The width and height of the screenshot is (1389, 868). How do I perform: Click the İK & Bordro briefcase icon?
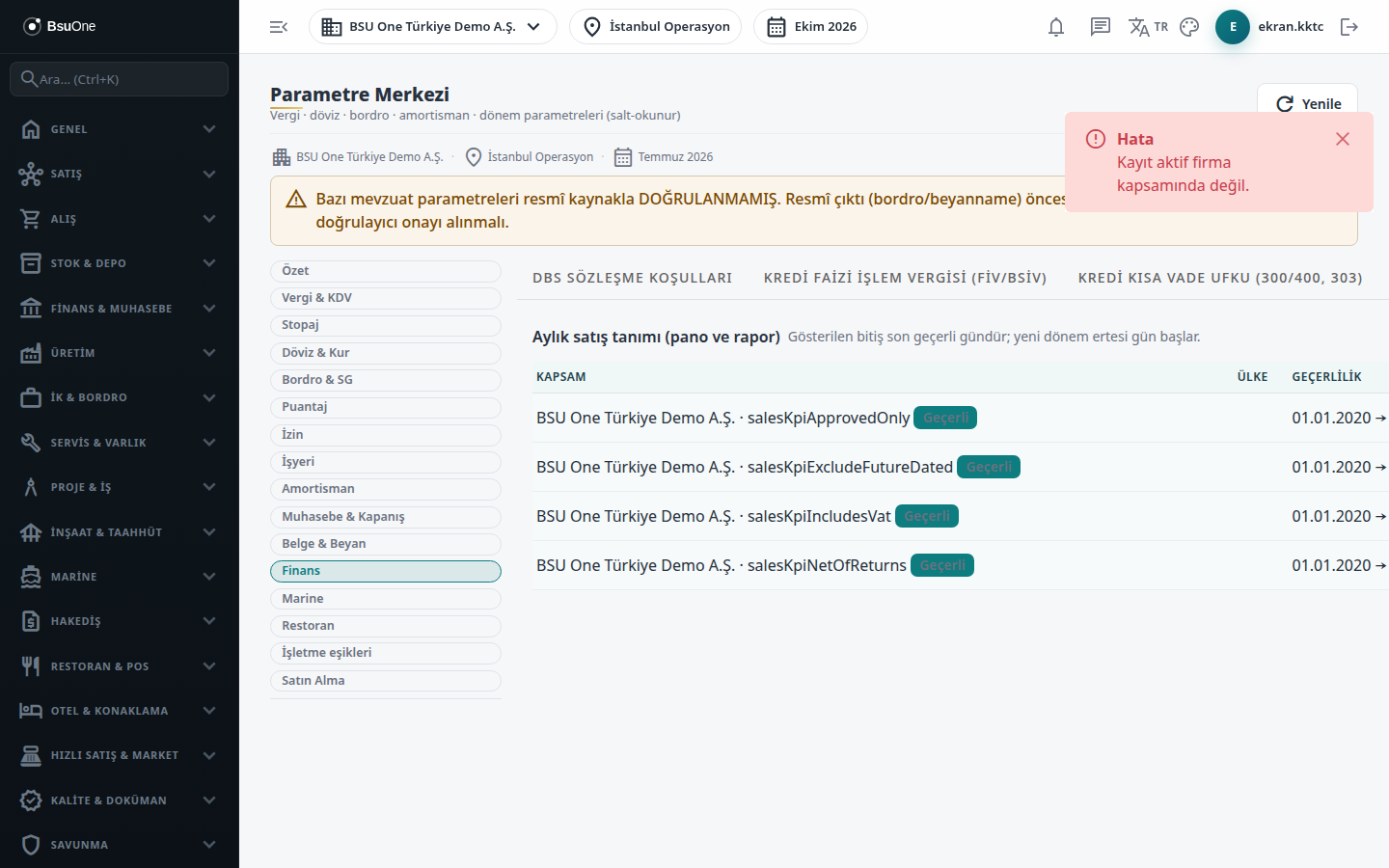point(31,397)
